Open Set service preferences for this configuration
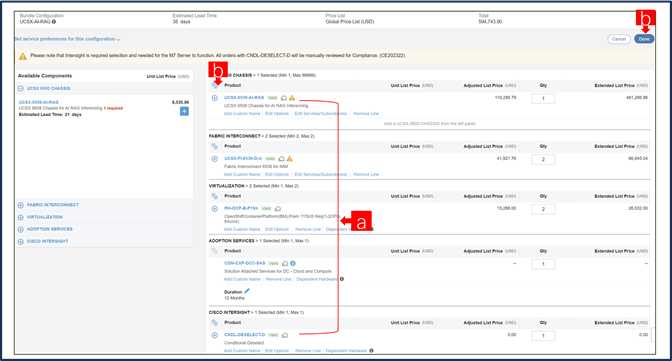 67,39
